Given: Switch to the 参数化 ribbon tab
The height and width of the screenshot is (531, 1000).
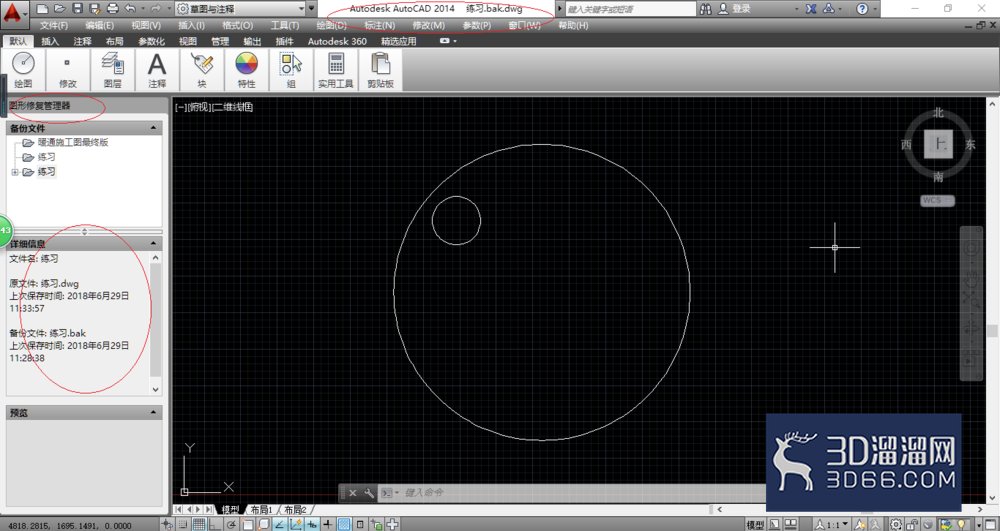Looking at the screenshot, I should point(151,41).
